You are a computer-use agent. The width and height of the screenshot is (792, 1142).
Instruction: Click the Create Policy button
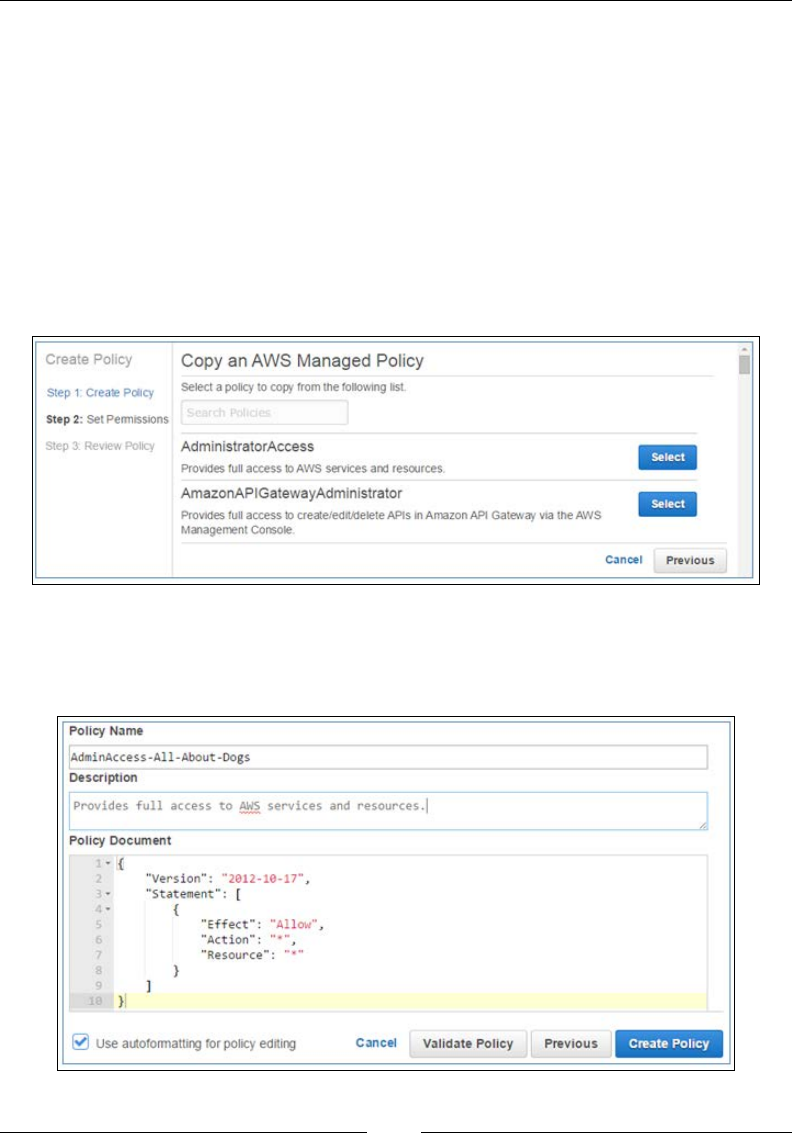(668, 1043)
